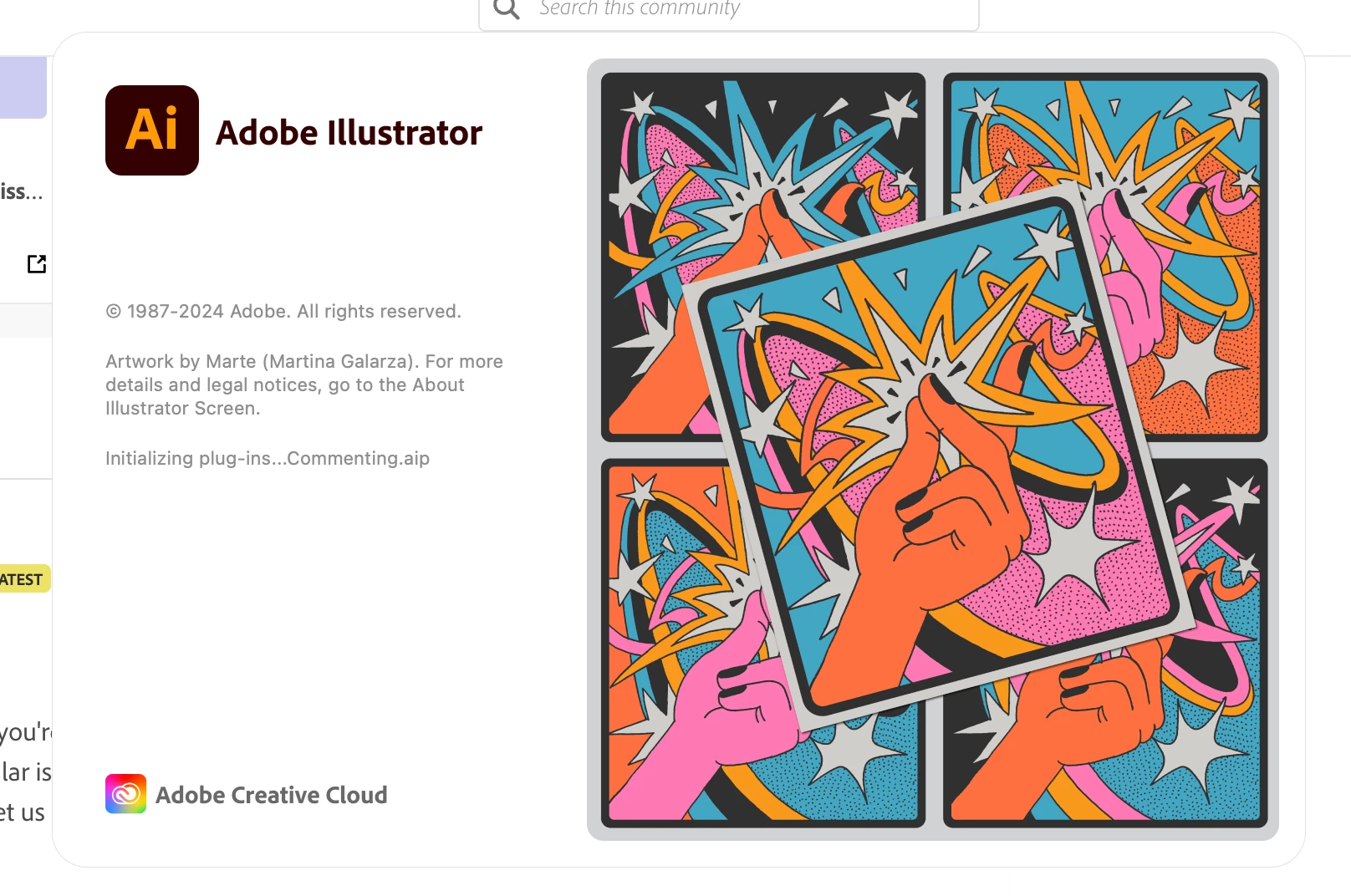Select the Adobe Illustrator title text
This screenshot has width=1351, height=896.
click(x=349, y=133)
